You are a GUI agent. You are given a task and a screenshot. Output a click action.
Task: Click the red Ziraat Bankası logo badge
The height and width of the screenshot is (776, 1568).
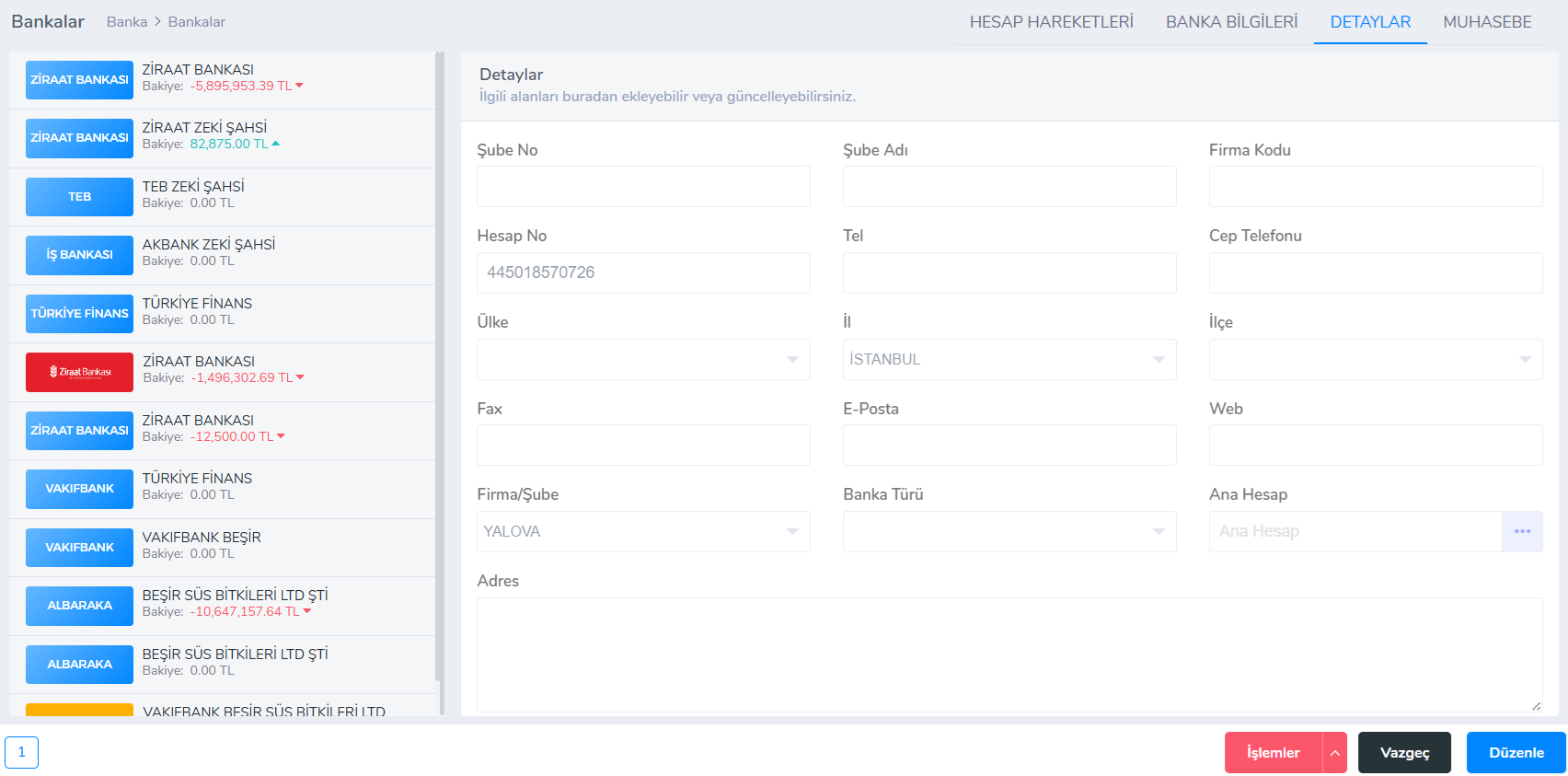[79, 372]
